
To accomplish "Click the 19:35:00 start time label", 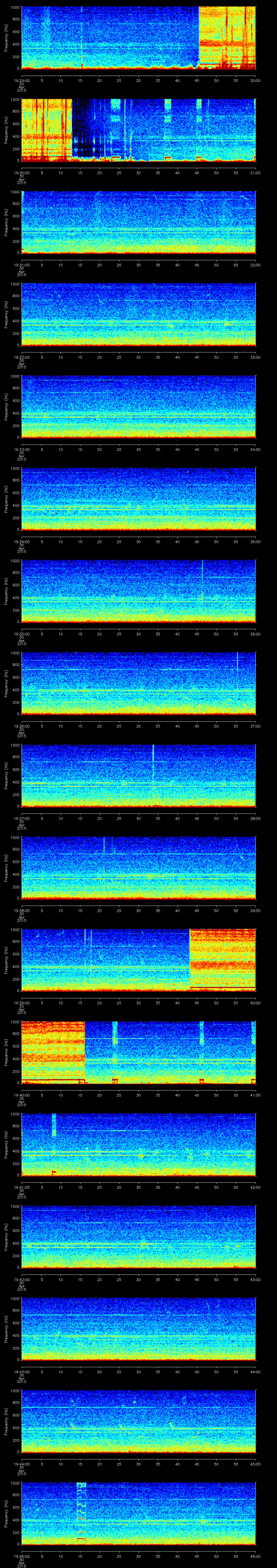I will (21, 634).
